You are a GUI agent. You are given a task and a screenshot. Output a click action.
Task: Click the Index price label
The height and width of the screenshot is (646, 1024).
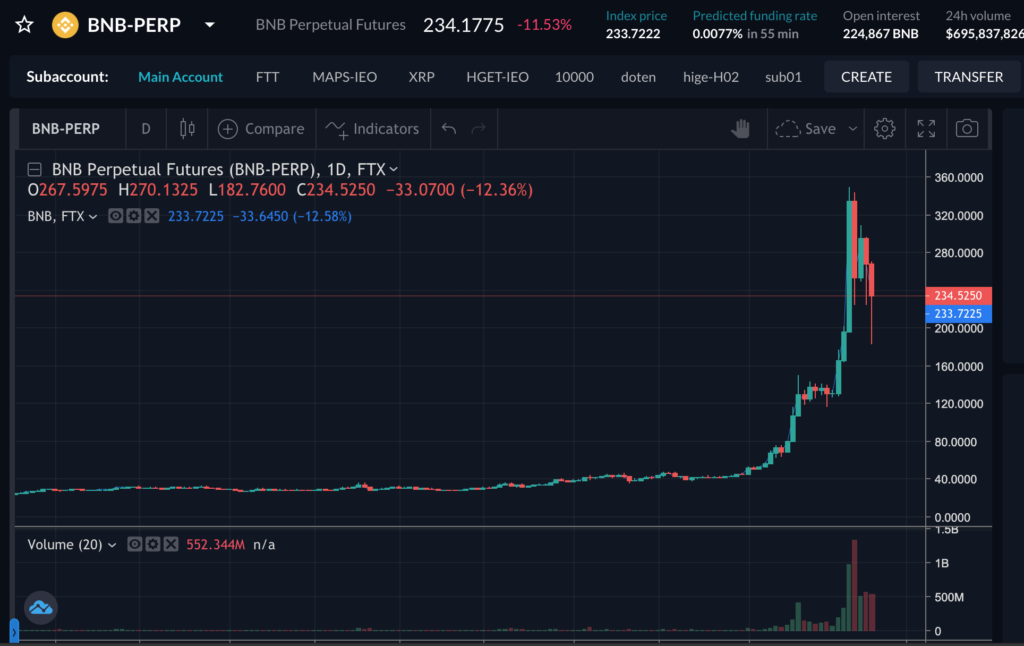[636, 16]
